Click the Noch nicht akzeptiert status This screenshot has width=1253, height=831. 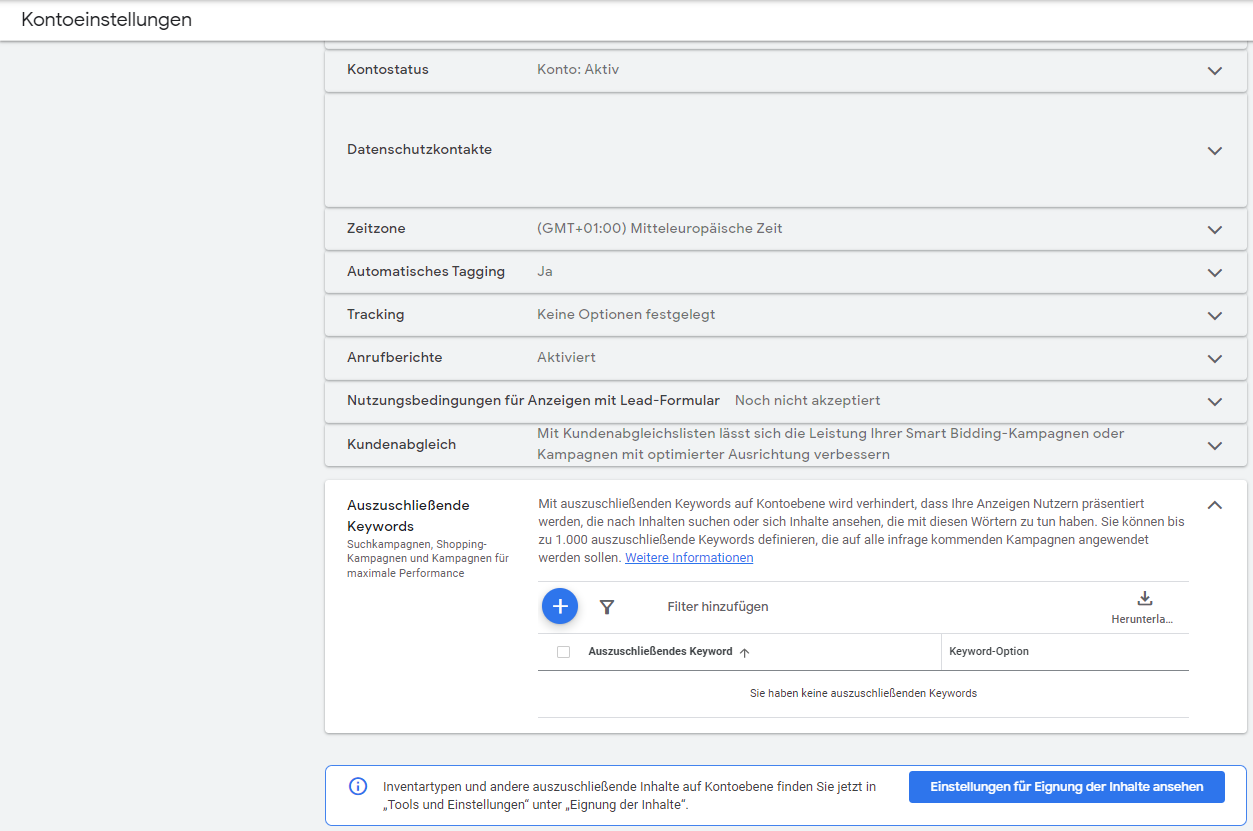click(x=807, y=401)
